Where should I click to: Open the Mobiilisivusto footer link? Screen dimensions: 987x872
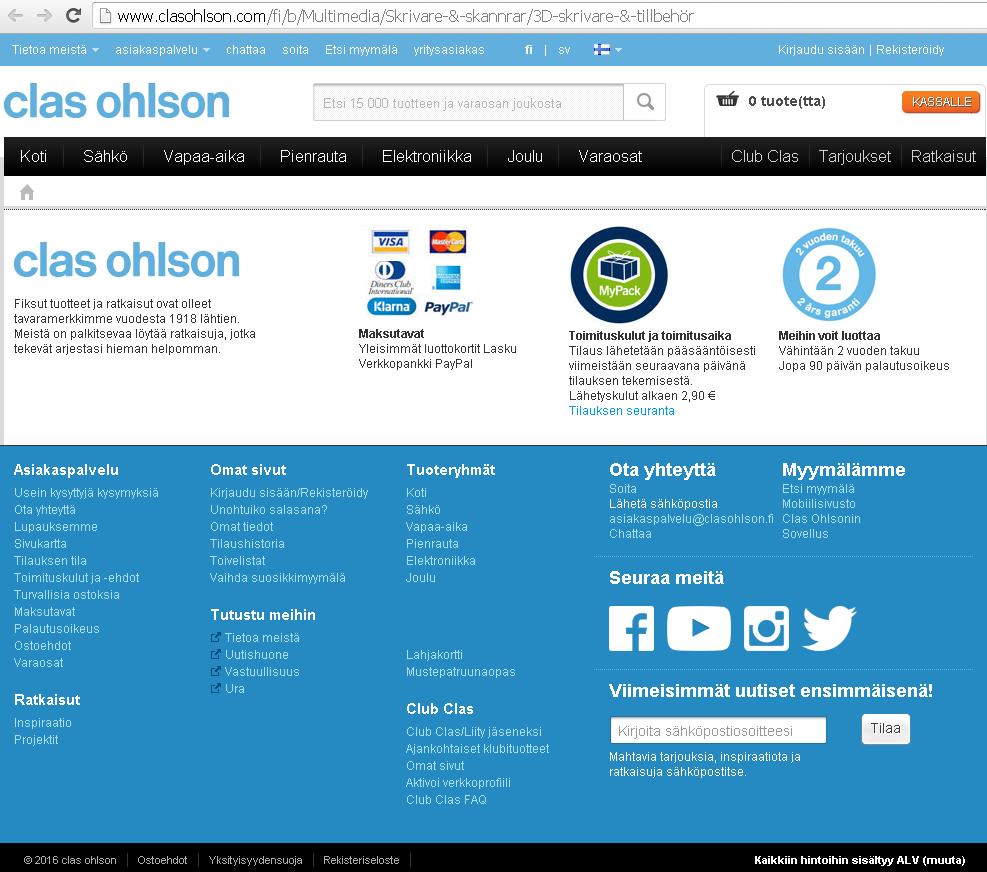pos(818,504)
